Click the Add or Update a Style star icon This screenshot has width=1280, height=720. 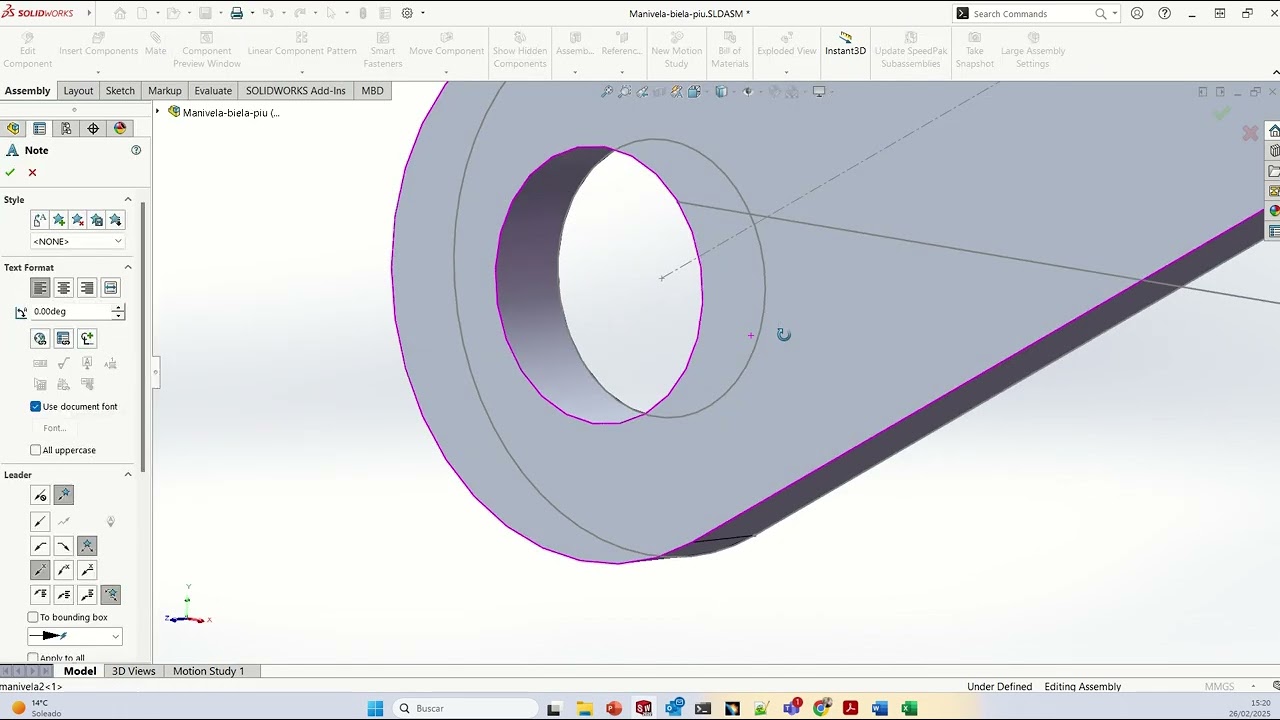[x=59, y=220]
